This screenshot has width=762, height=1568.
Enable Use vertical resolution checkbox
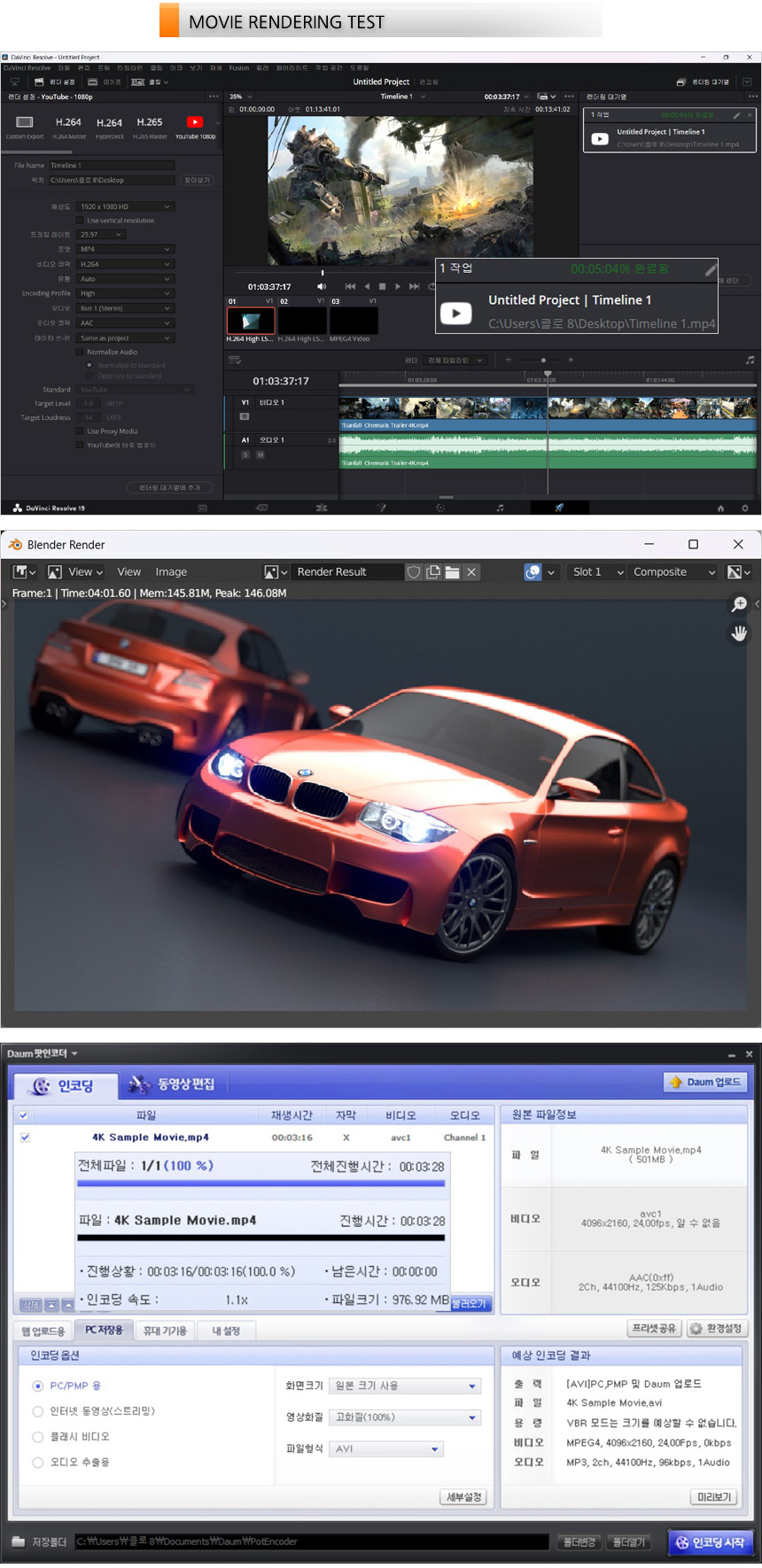click(x=80, y=221)
